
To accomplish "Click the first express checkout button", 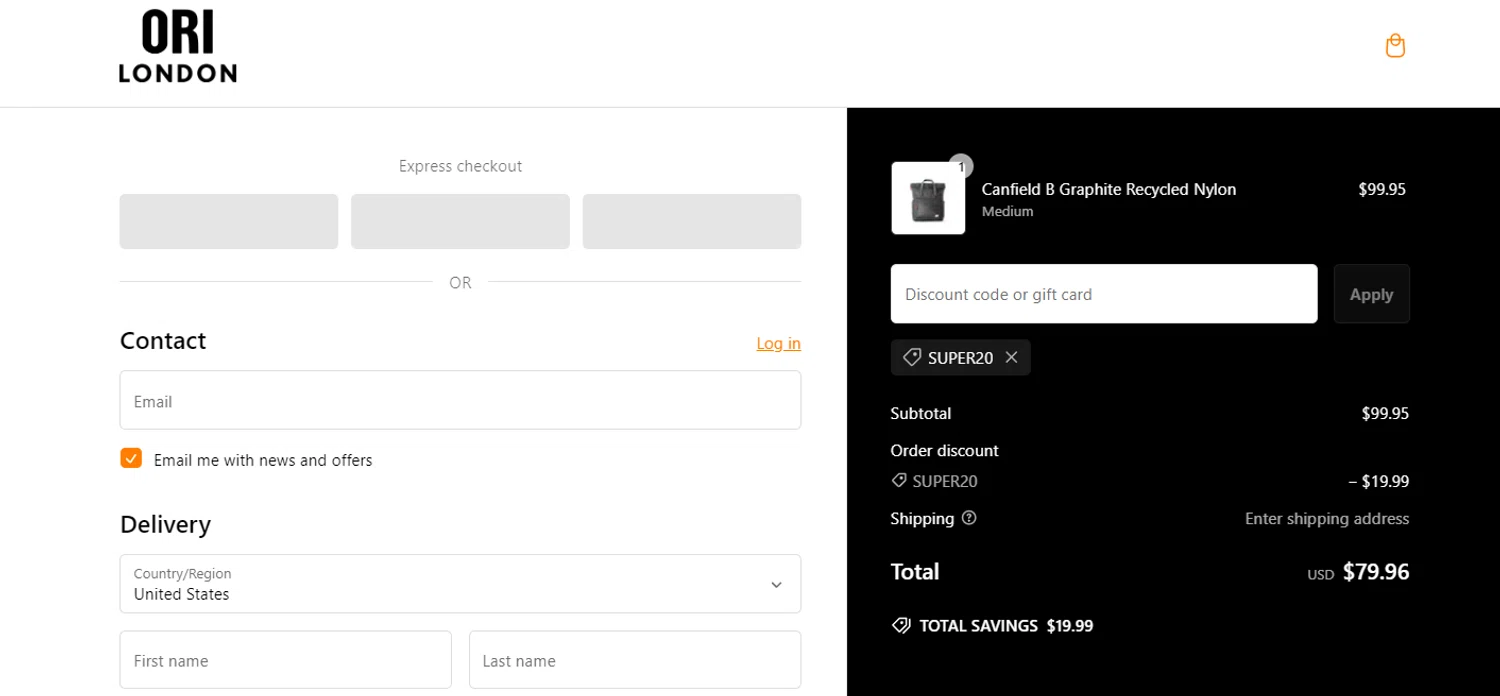I will click(x=229, y=221).
